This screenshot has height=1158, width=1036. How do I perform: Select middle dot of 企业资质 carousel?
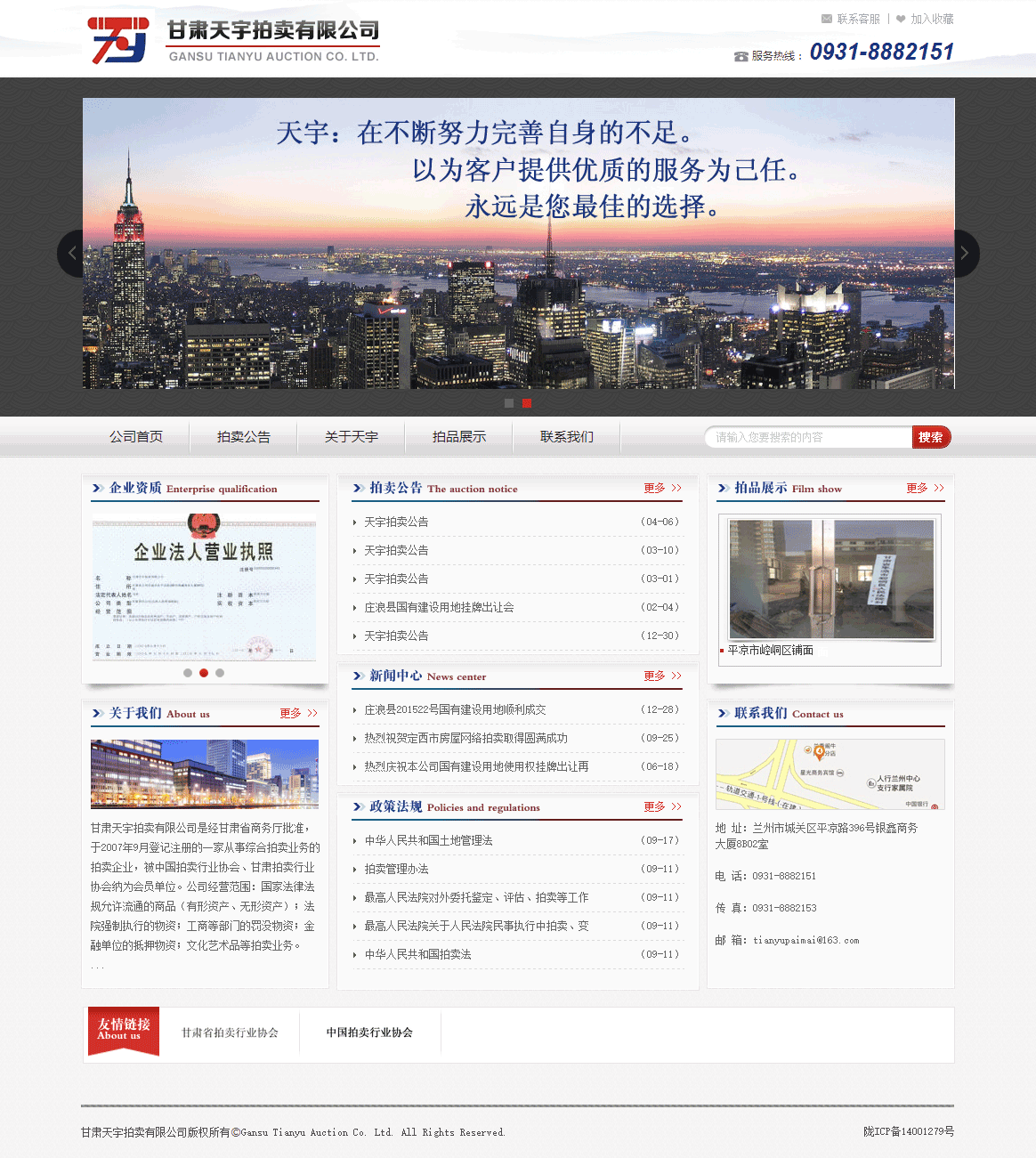tap(204, 673)
